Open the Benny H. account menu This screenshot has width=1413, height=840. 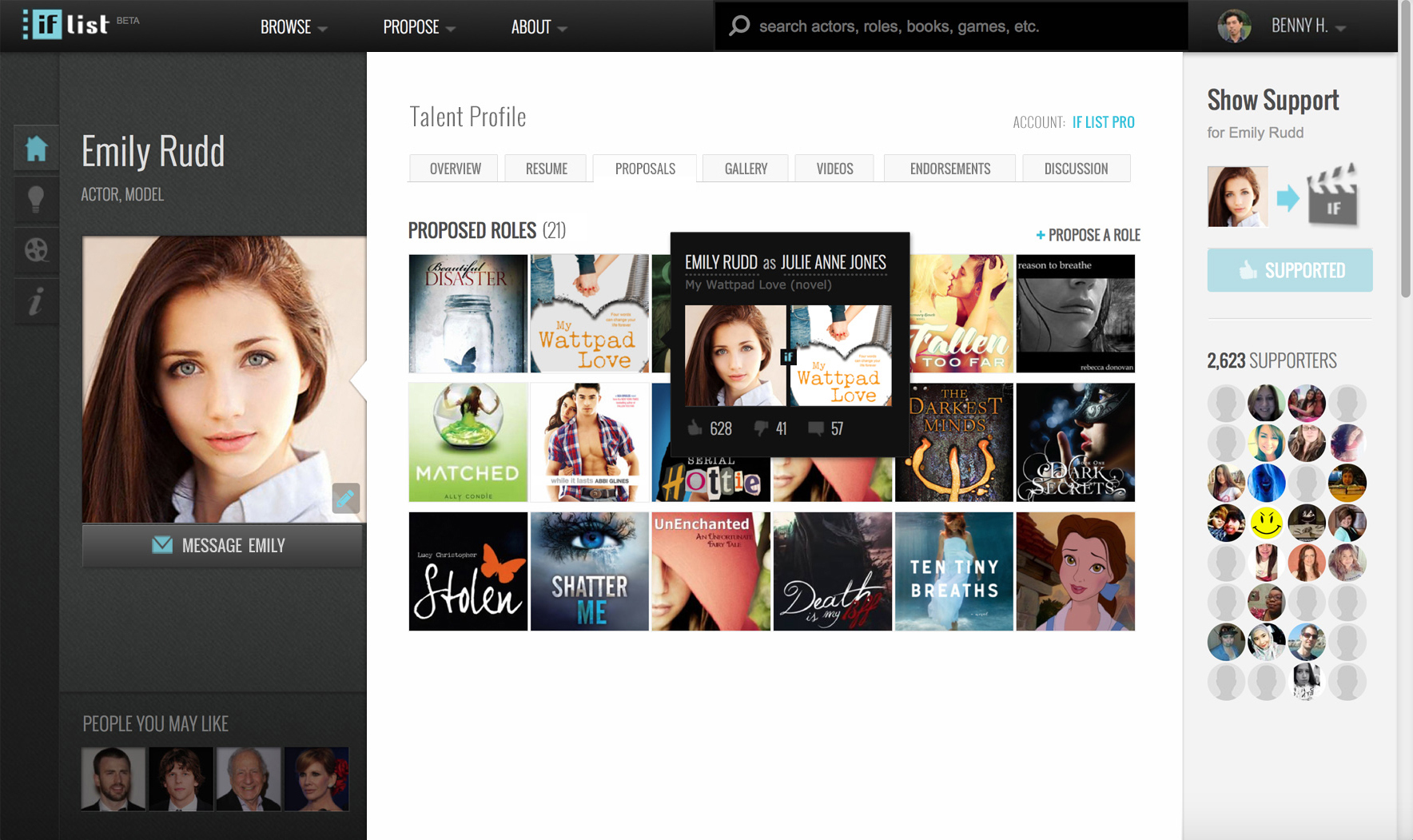click(x=1308, y=26)
